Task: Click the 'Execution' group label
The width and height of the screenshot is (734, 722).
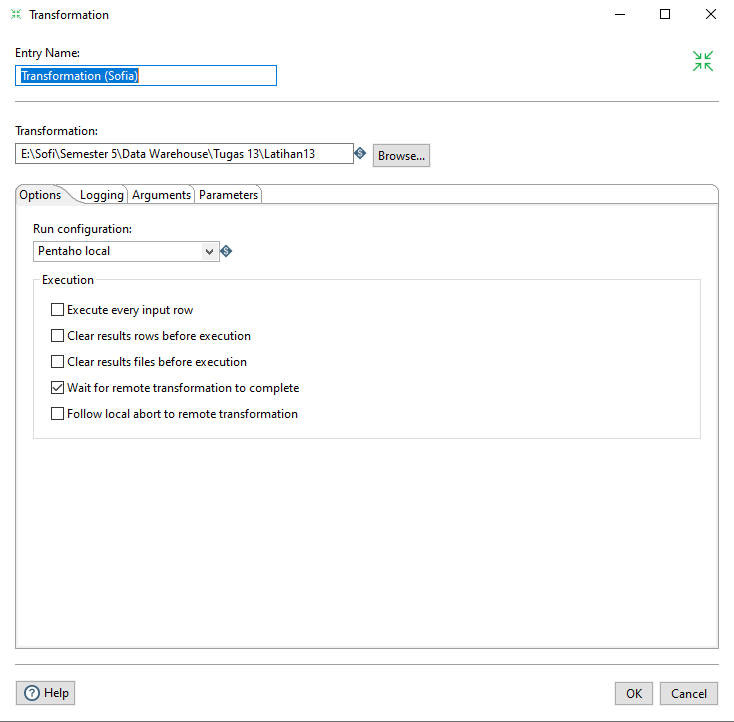Action: (x=68, y=280)
